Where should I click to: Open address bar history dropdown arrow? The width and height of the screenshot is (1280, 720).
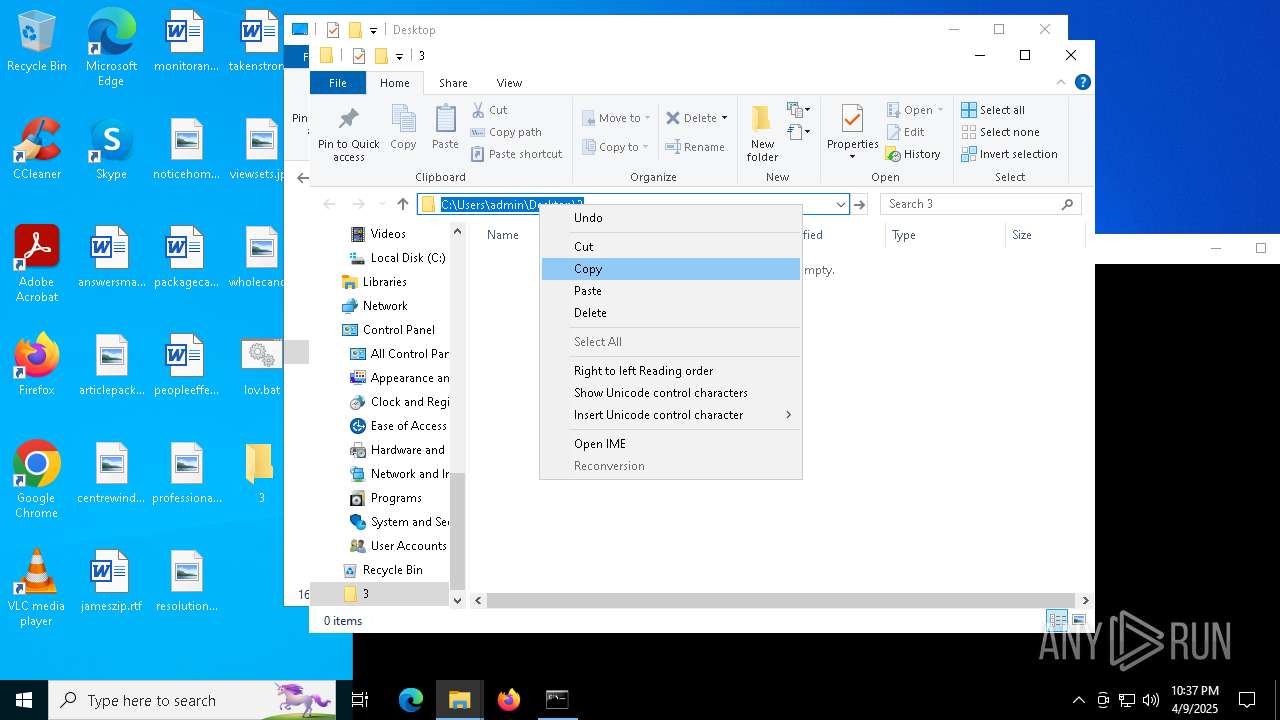click(x=840, y=204)
